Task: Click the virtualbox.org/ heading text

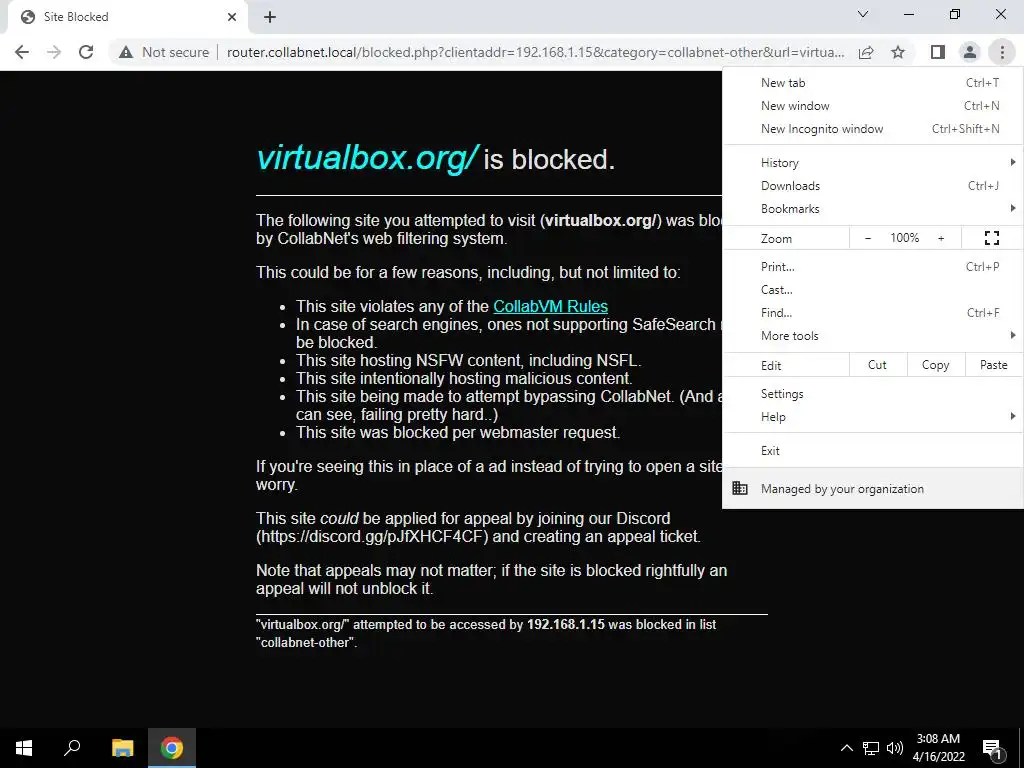Action: point(368,158)
